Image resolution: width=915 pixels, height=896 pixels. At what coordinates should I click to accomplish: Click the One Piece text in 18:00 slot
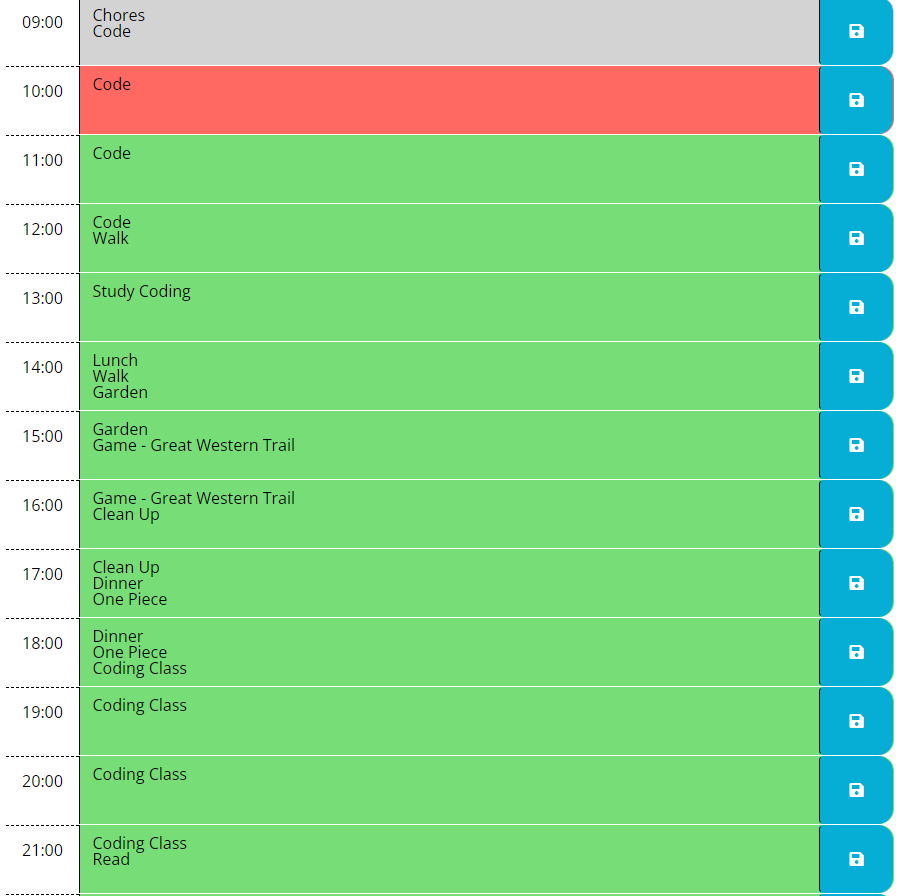tap(129, 652)
